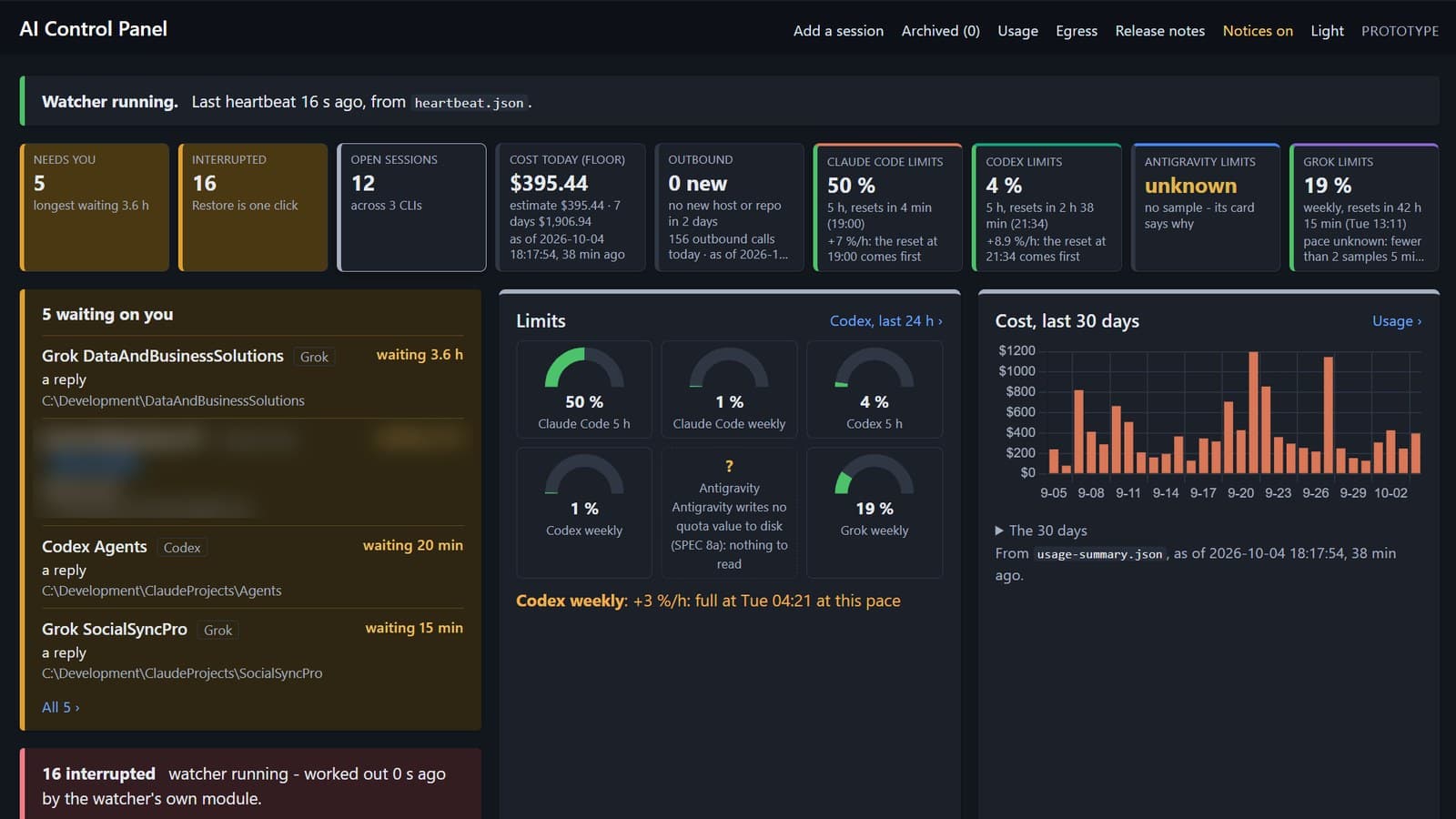The image size is (1456, 819).
Task: Select the Codex weekly gauge tile
Action: (584, 512)
